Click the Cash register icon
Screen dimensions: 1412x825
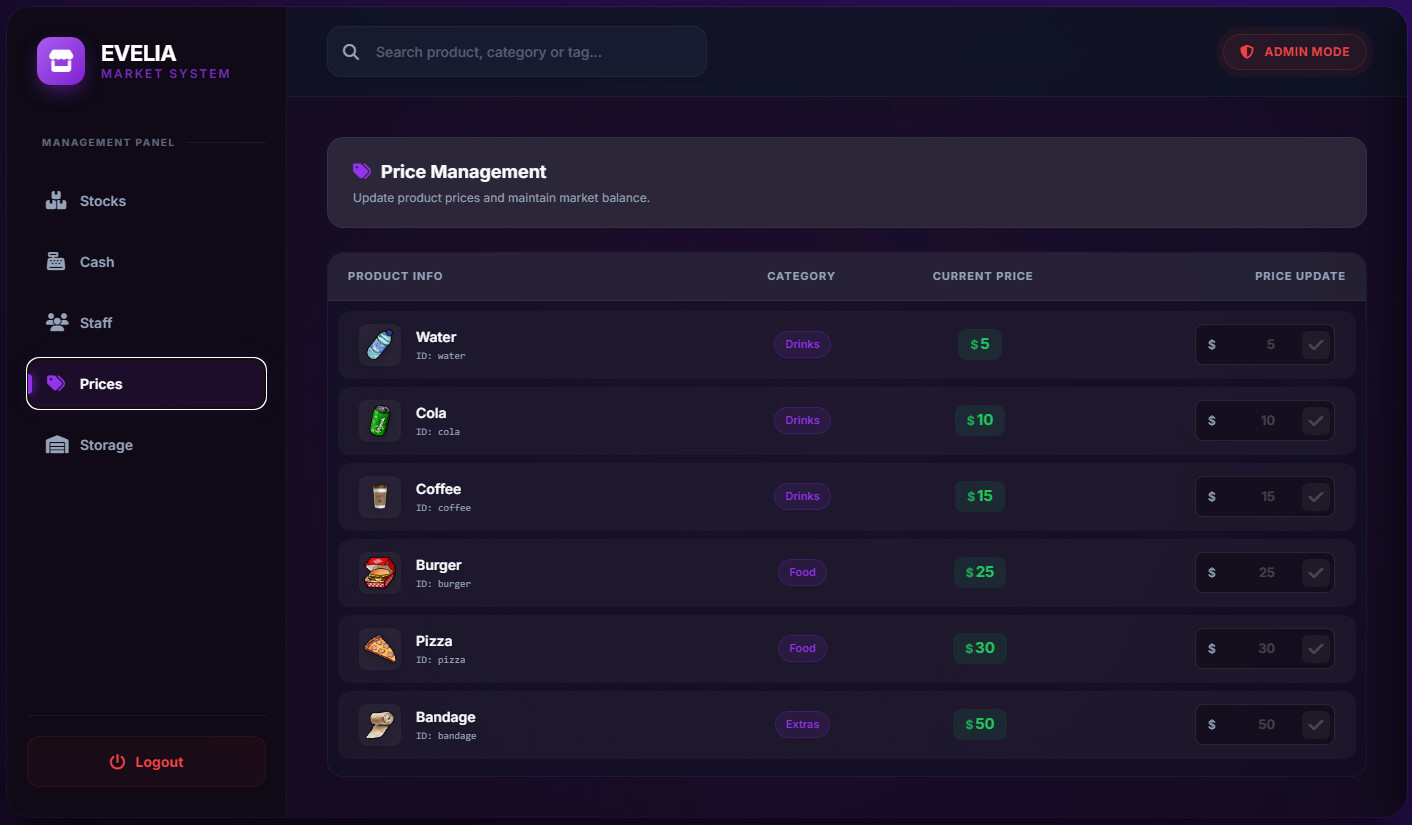(55, 261)
